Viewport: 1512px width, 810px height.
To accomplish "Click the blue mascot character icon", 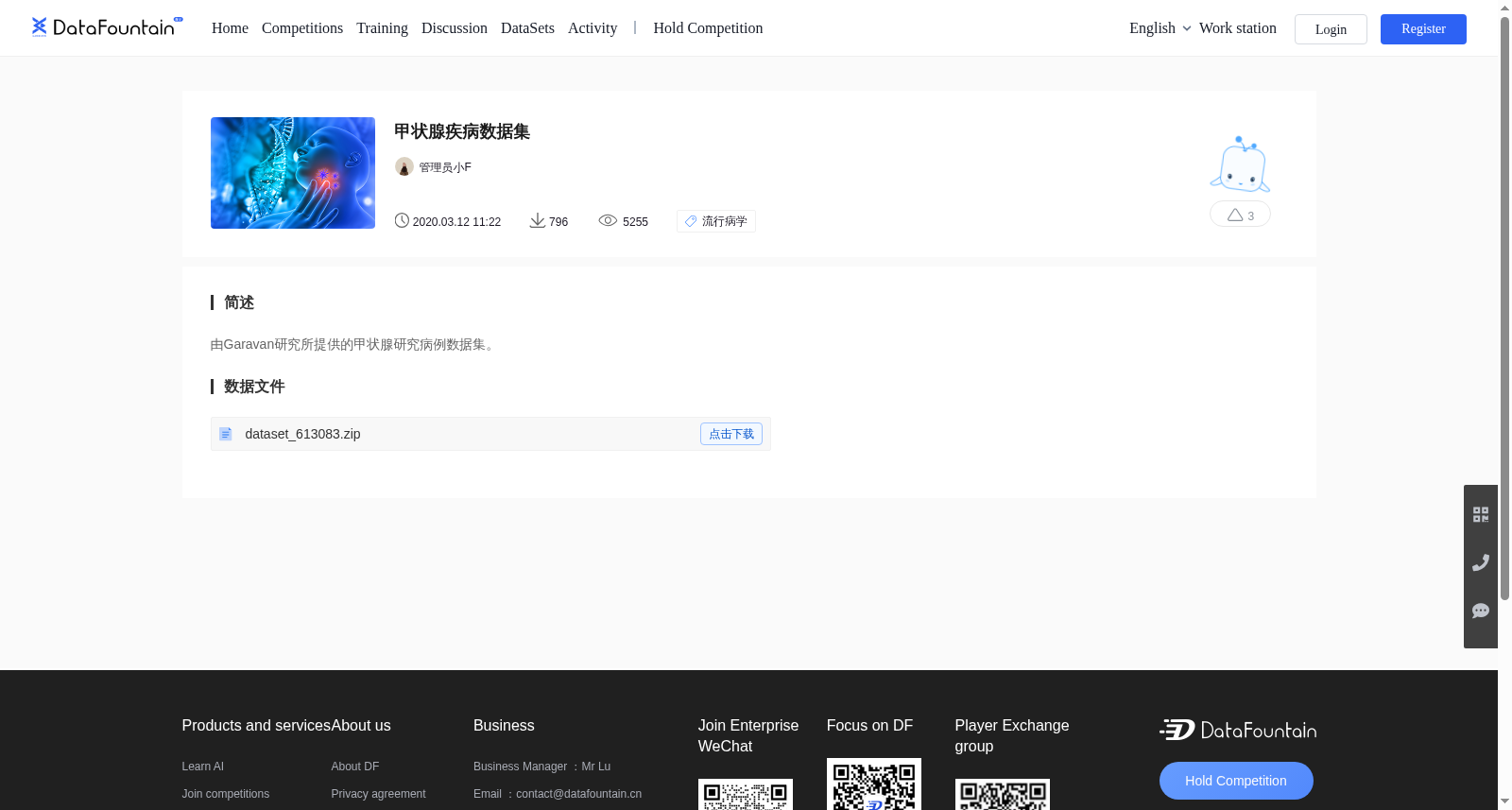I will (x=1240, y=164).
